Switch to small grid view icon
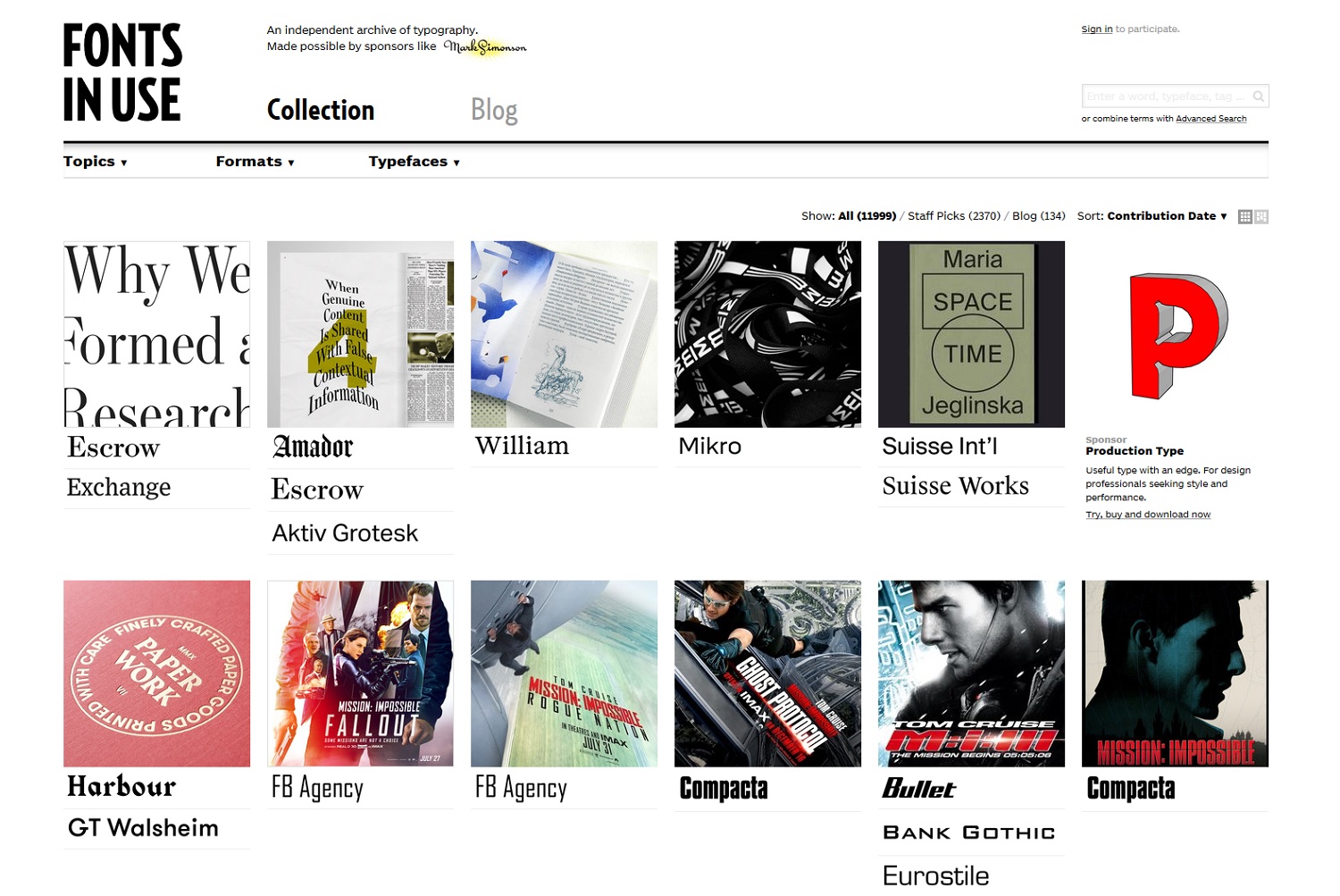This screenshot has height=896, width=1340. point(1244,216)
